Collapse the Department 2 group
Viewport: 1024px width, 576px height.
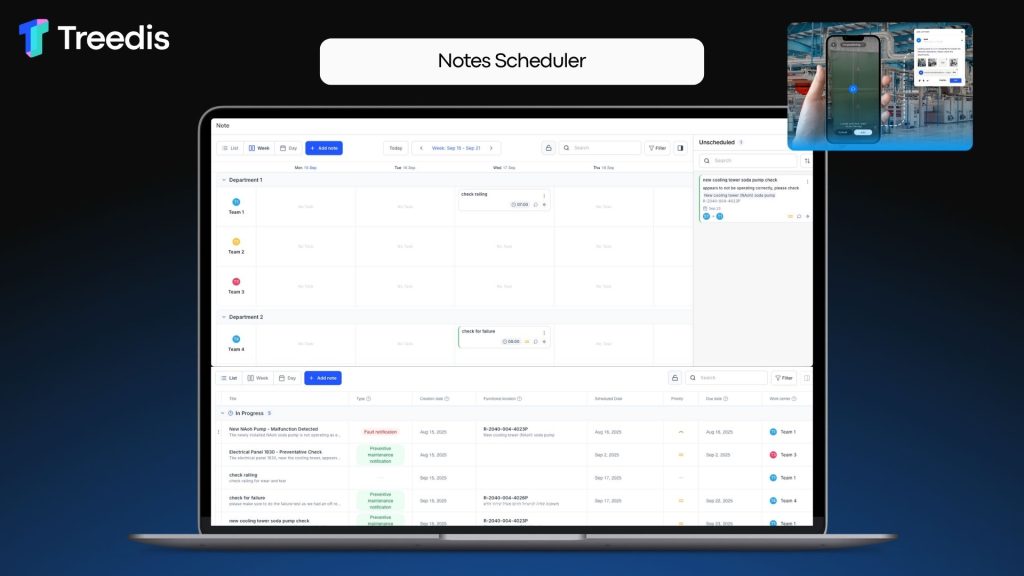tap(224, 316)
